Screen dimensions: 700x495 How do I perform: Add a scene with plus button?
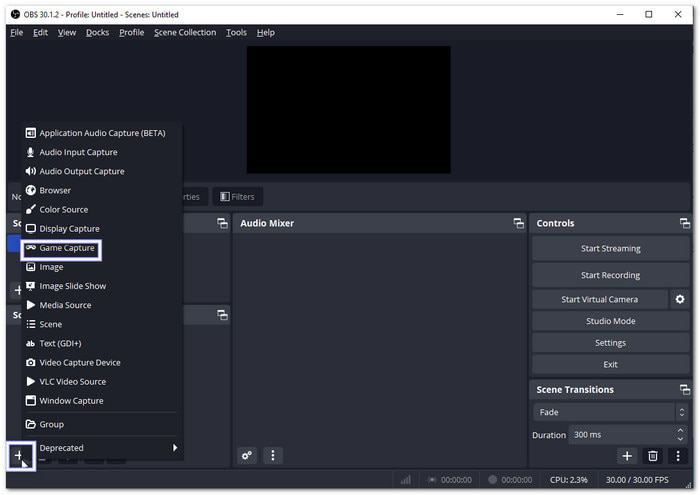[x=17, y=291]
